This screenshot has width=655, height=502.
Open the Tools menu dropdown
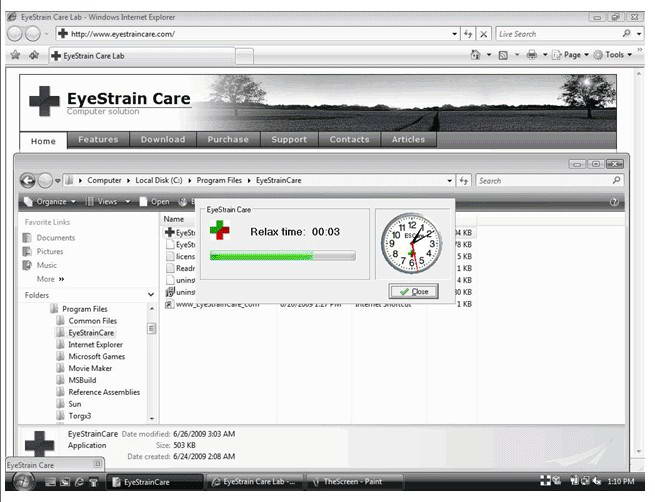(613, 55)
